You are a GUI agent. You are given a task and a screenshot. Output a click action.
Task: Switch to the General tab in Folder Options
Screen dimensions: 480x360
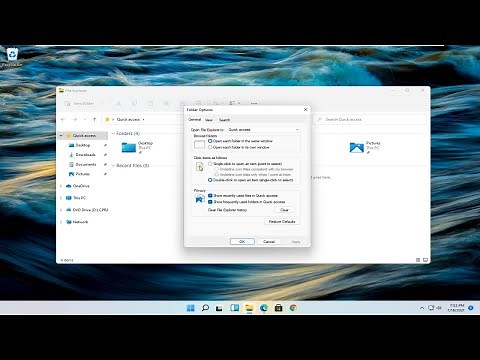click(x=194, y=119)
